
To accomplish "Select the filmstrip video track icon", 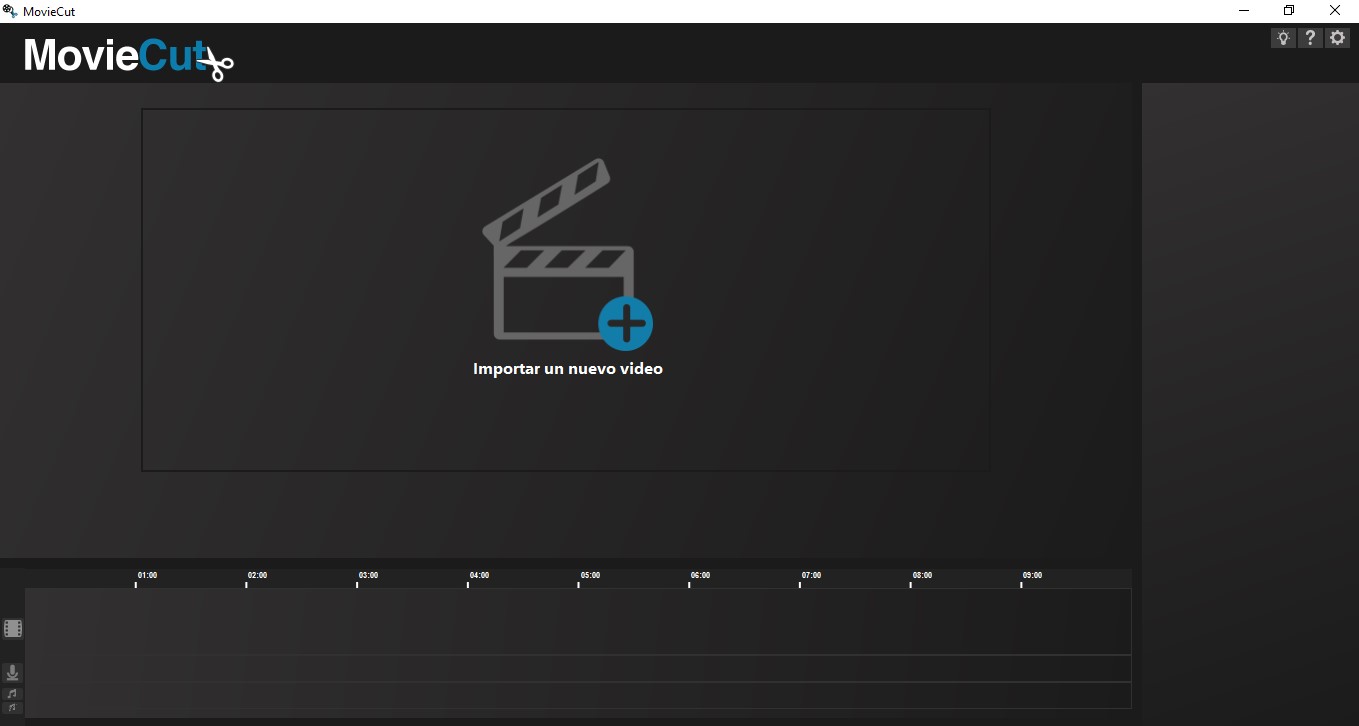I will click(12, 628).
